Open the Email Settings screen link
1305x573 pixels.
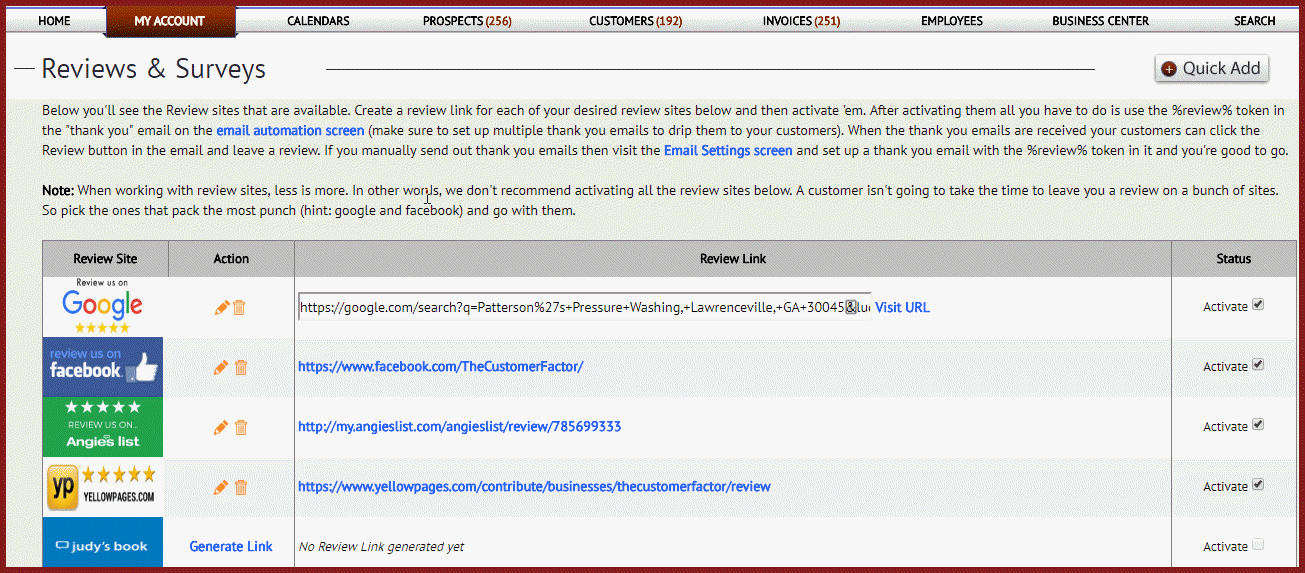click(728, 150)
